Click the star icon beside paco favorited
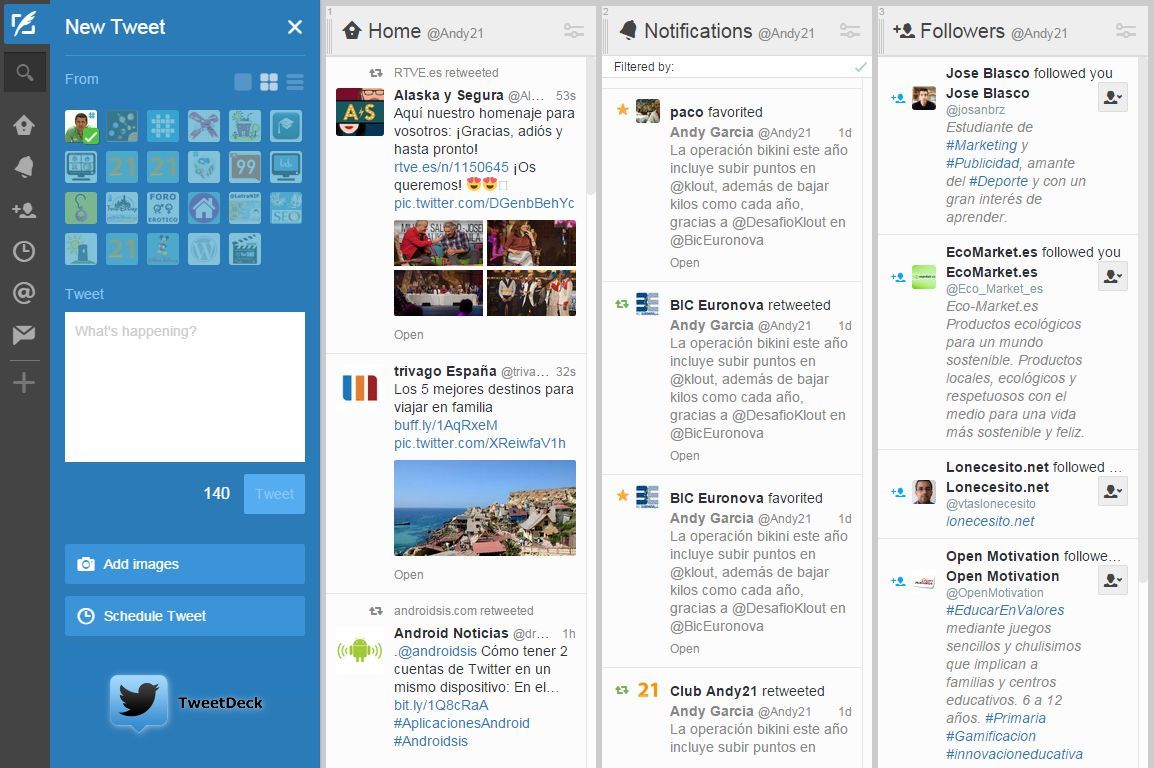Viewport: 1154px width, 768px height. [623, 110]
